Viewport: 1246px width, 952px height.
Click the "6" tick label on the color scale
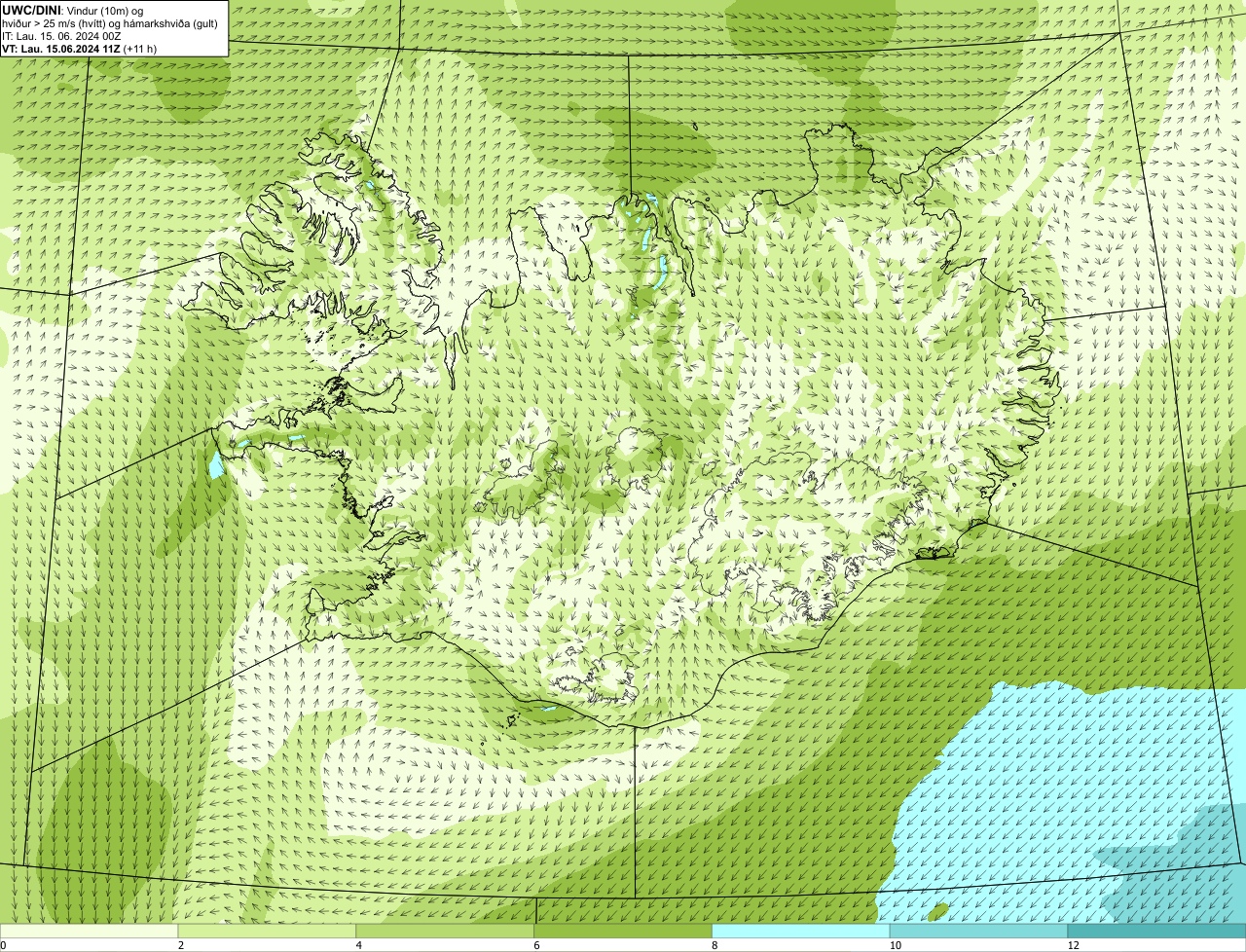[537, 945]
